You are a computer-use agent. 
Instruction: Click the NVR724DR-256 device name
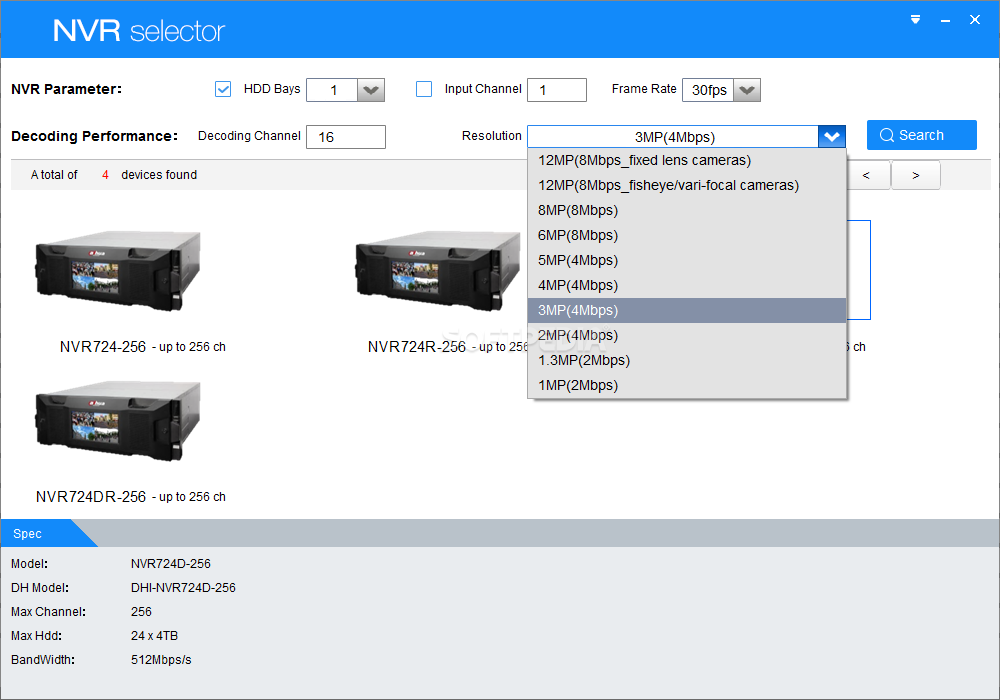pyautogui.click(x=91, y=497)
